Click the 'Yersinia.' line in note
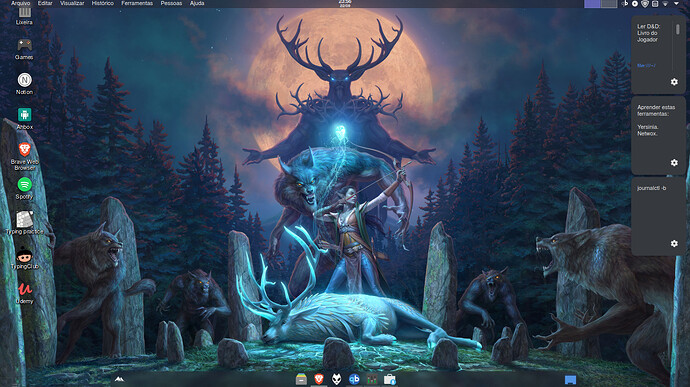690x387 pixels. pos(648,127)
